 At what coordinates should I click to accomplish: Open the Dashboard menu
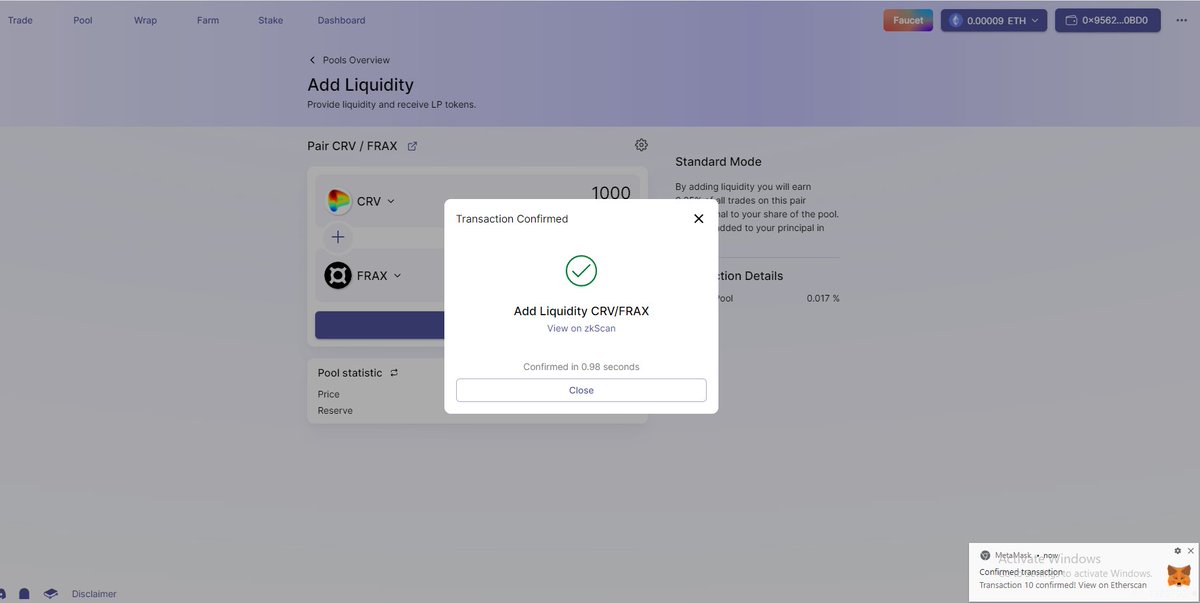pos(341,20)
